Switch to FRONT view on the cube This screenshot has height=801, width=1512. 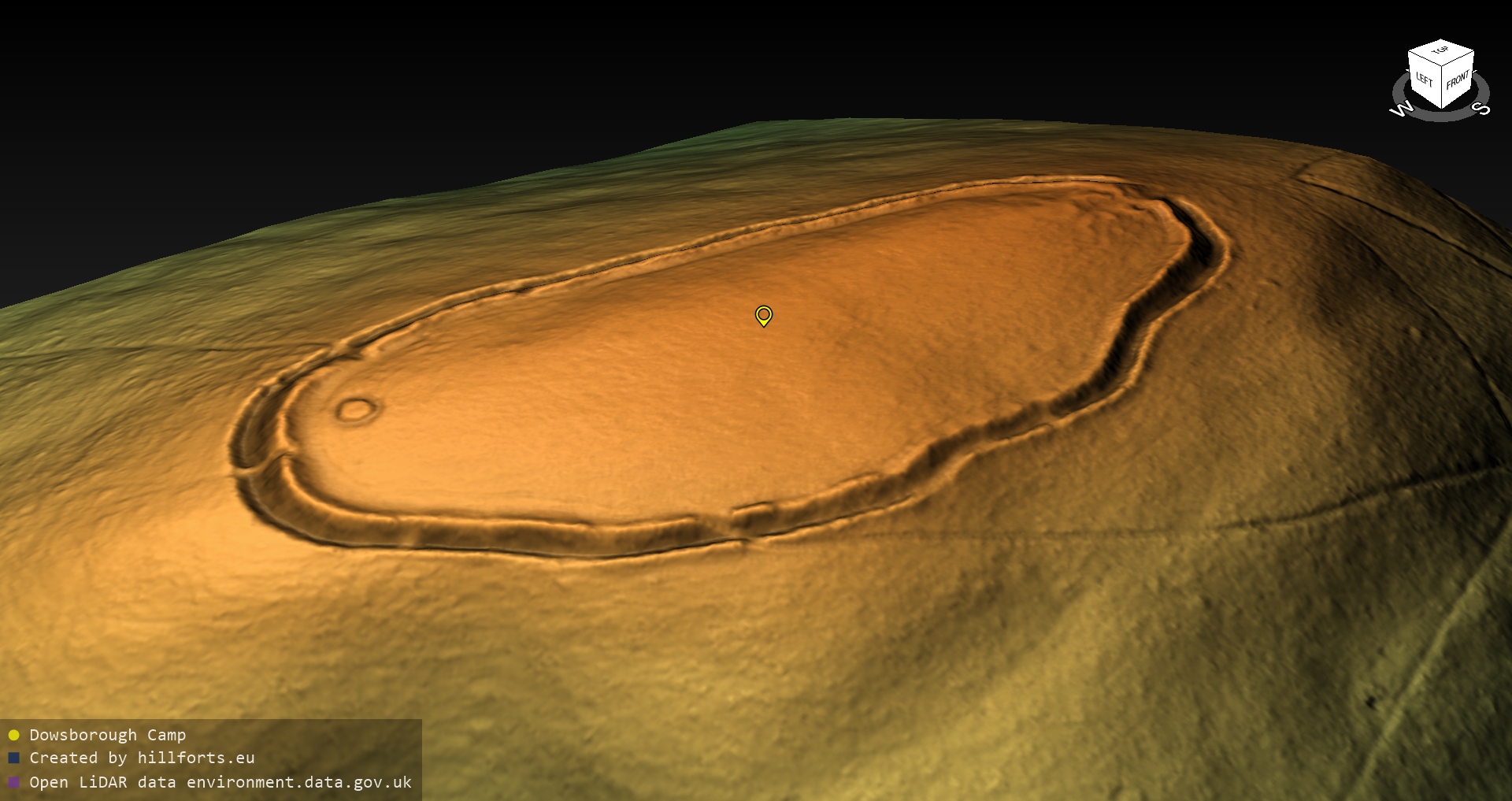pyautogui.click(x=1457, y=80)
